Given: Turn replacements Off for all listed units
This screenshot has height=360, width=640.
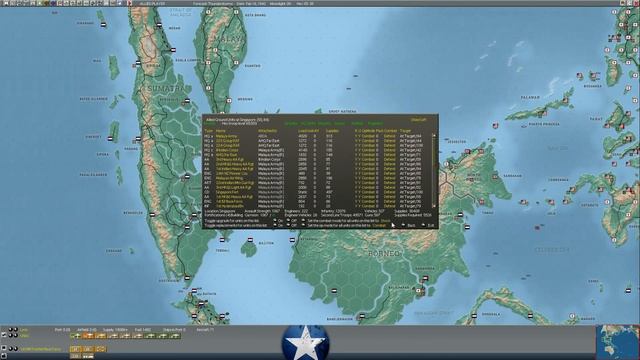Looking at the screenshot, I should pos(289,225).
